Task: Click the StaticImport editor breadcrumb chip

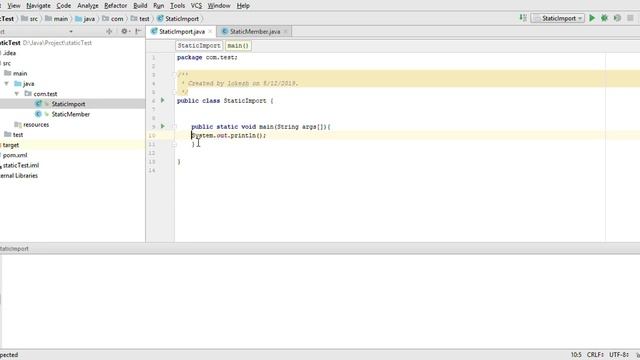Action: click(x=199, y=46)
